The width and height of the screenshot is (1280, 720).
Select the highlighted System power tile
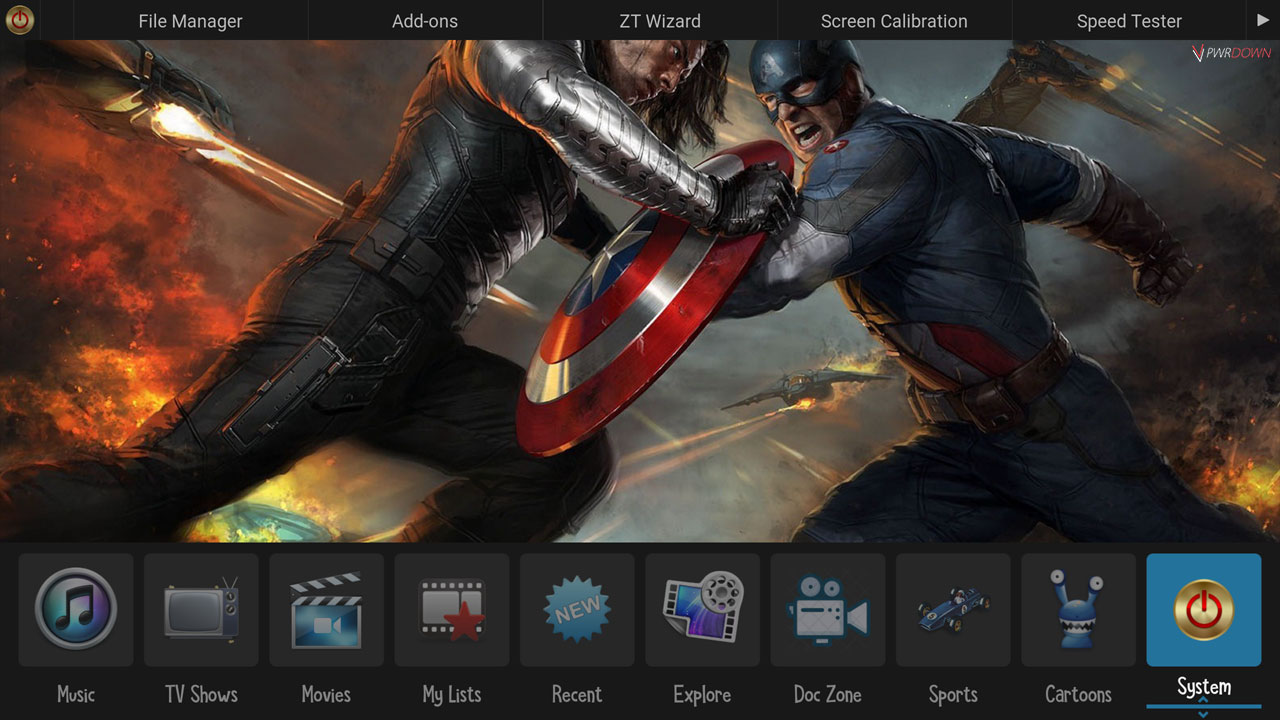(1204, 610)
